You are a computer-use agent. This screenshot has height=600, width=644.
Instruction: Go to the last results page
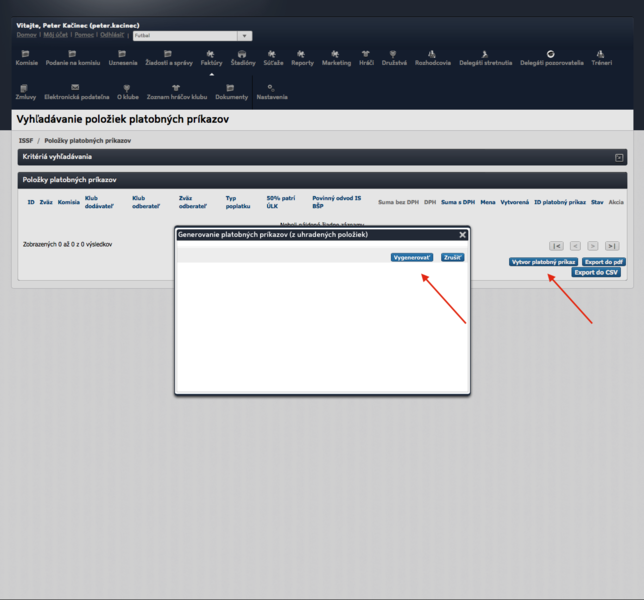(611, 245)
